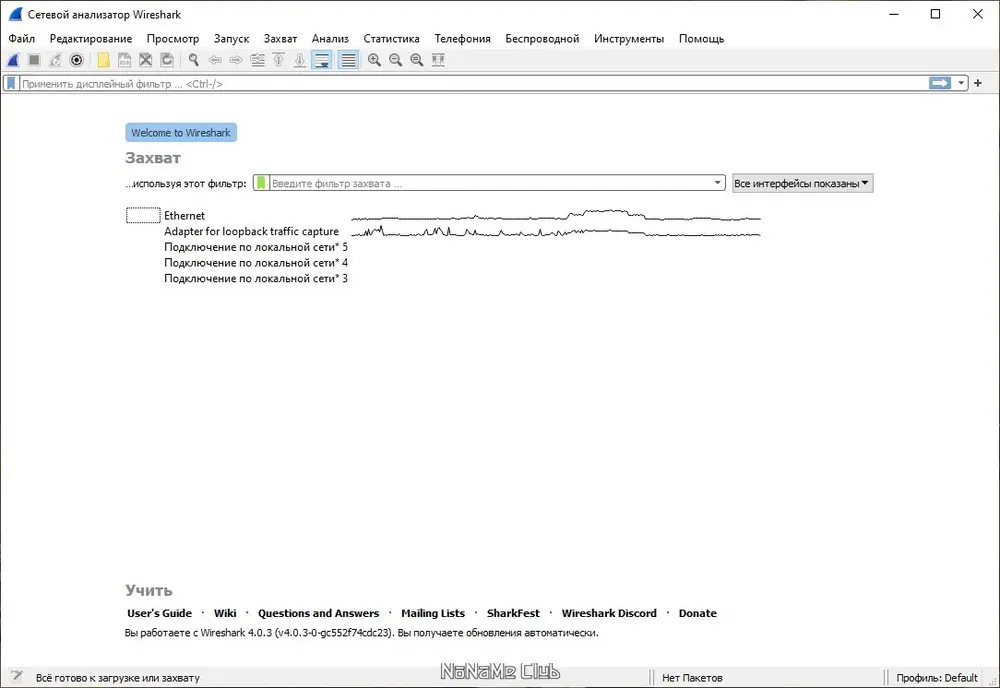Select the Ethernet interface
Image resolution: width=1000 pixels, height=688 pixels.
tap(184, 216)
